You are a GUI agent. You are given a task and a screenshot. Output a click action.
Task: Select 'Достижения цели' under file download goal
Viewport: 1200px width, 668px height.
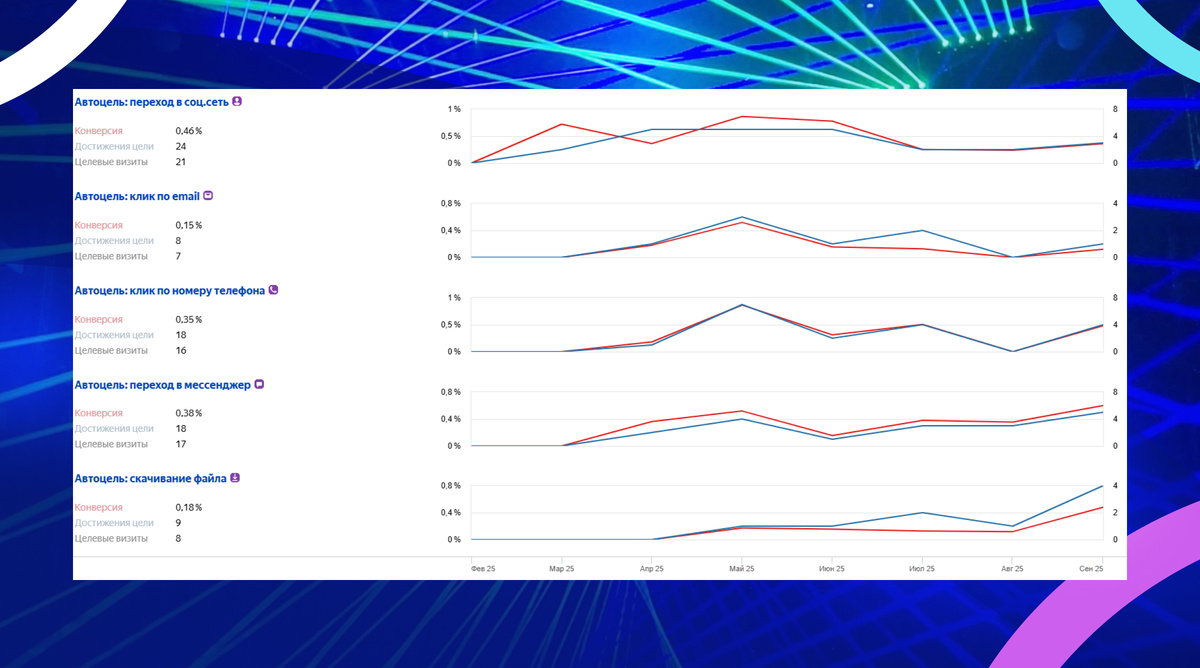coord(114,523)
